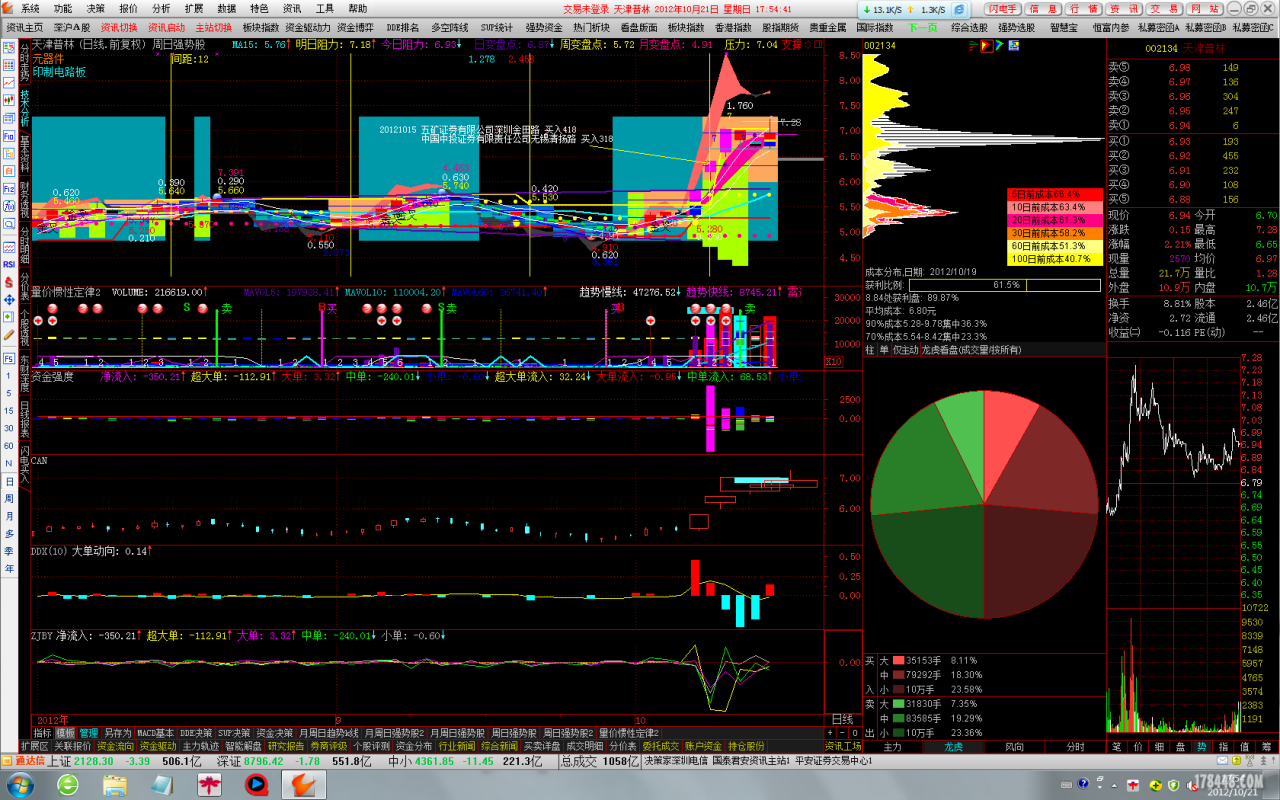
Task: Open the 功能 menu
Action: [63, 8]
